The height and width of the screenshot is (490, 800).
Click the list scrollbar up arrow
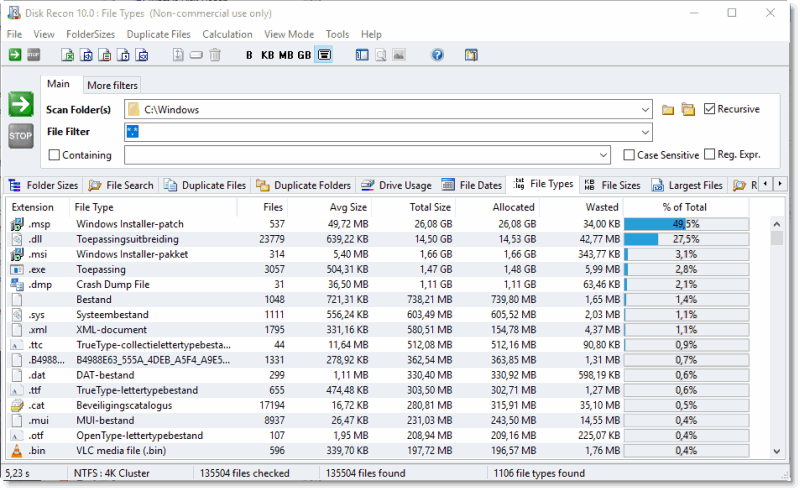(777, 224)
